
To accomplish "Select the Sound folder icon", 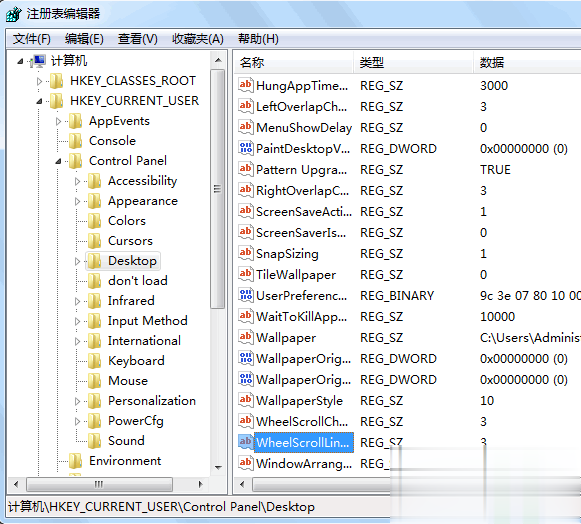I will click(94, 441).
